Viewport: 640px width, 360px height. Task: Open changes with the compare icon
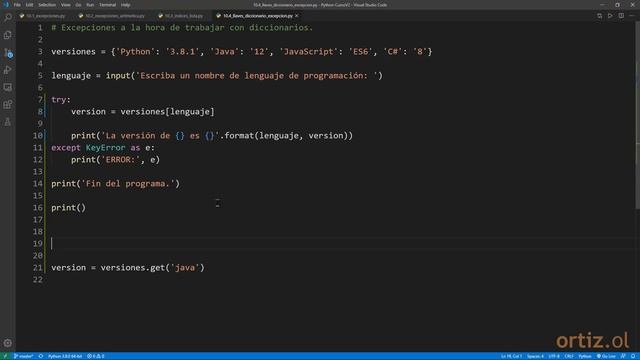[x=599, y=16]
